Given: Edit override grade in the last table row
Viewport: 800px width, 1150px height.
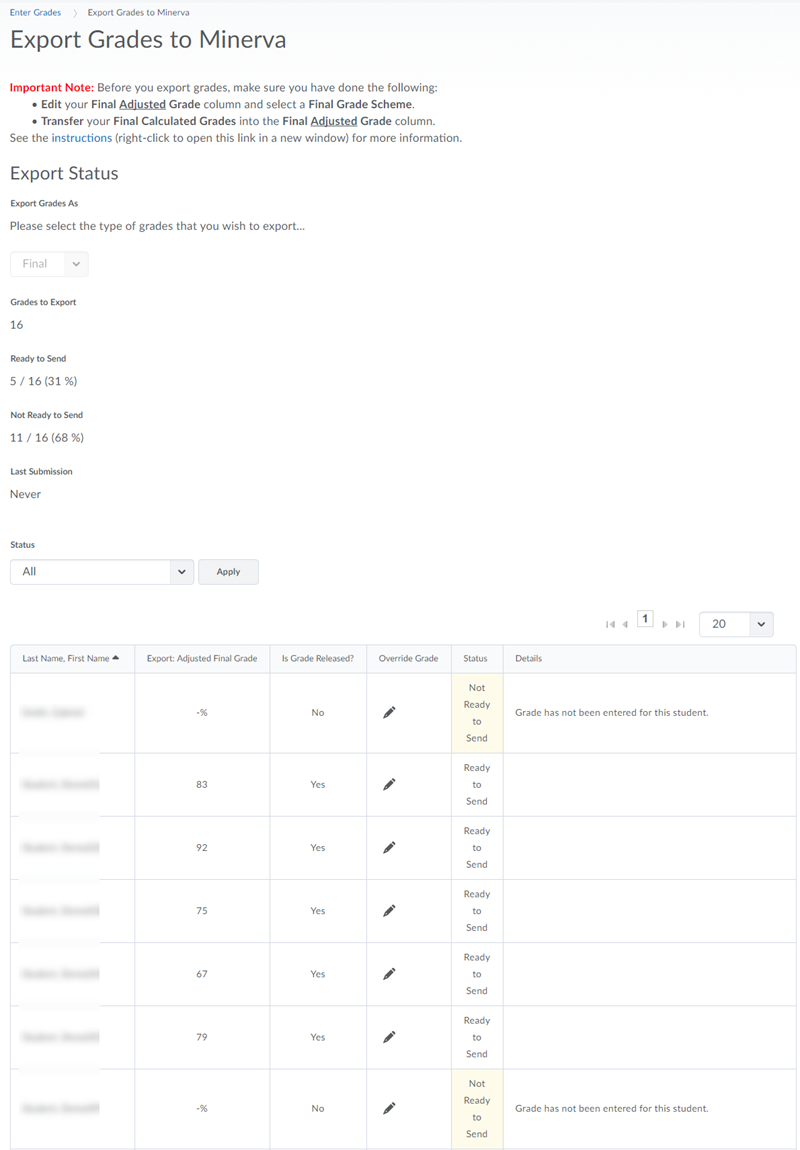Looking at the screenshot, I should tap(388, 1108).
